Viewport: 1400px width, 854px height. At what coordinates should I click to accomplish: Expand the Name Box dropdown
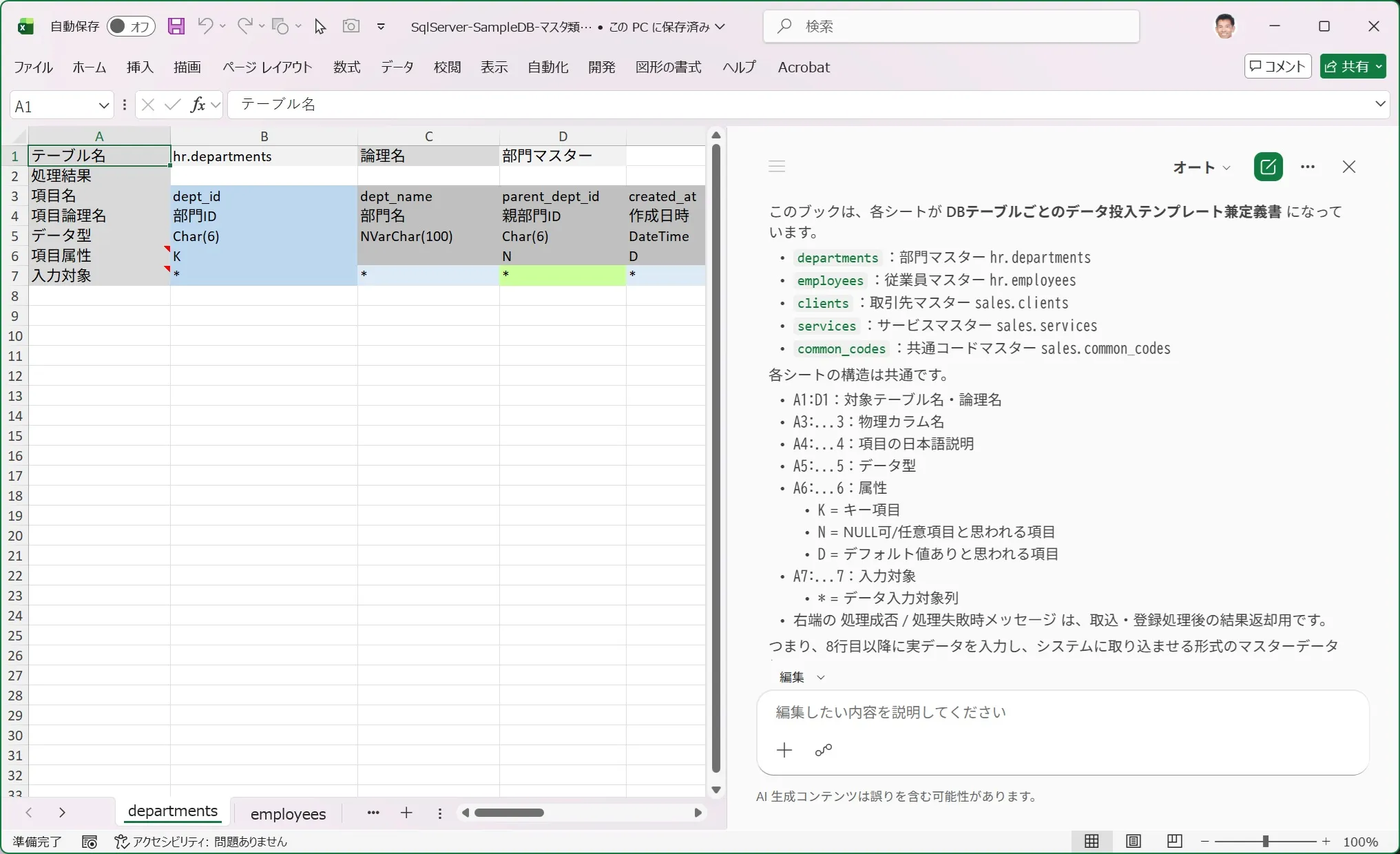(104, 105)
